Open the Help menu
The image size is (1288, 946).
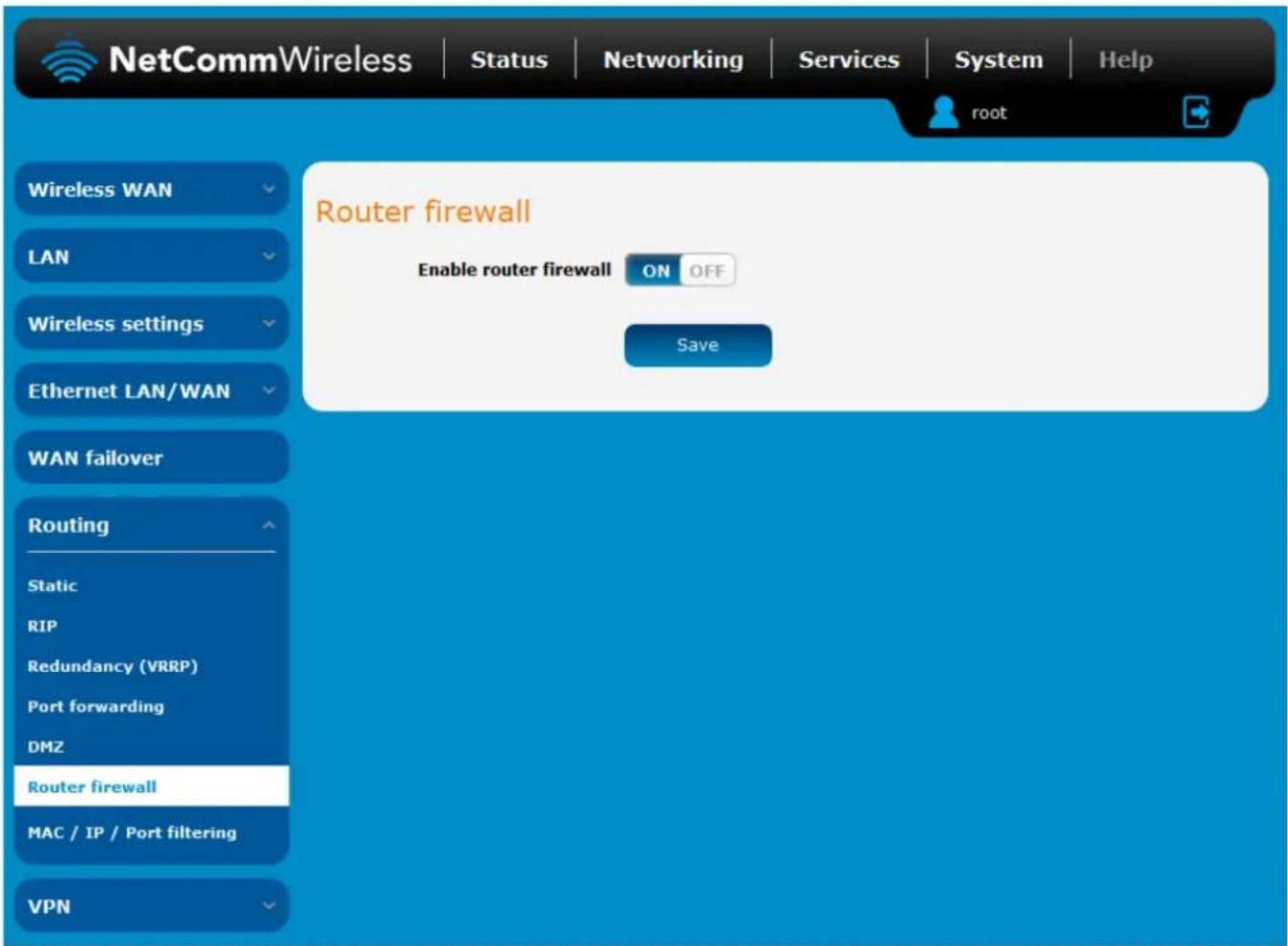[1126, 60]
